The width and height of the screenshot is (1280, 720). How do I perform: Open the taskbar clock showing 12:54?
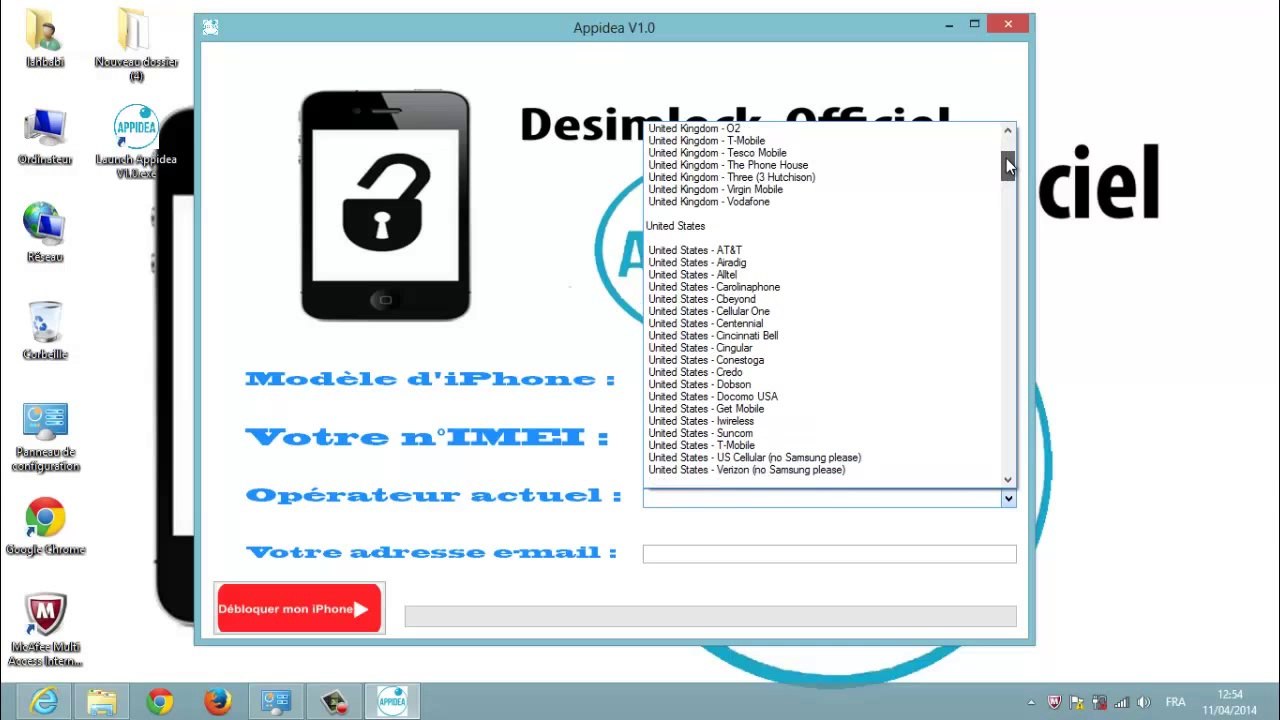click(1231, 702)
